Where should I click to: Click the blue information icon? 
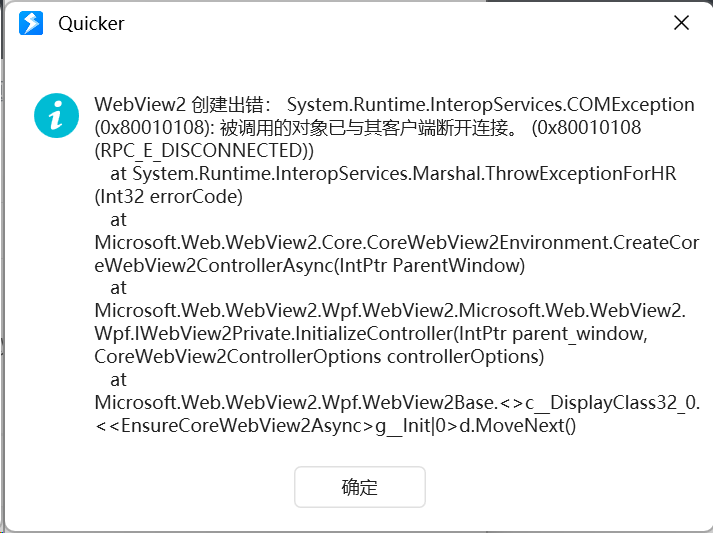tap(56, 116)
